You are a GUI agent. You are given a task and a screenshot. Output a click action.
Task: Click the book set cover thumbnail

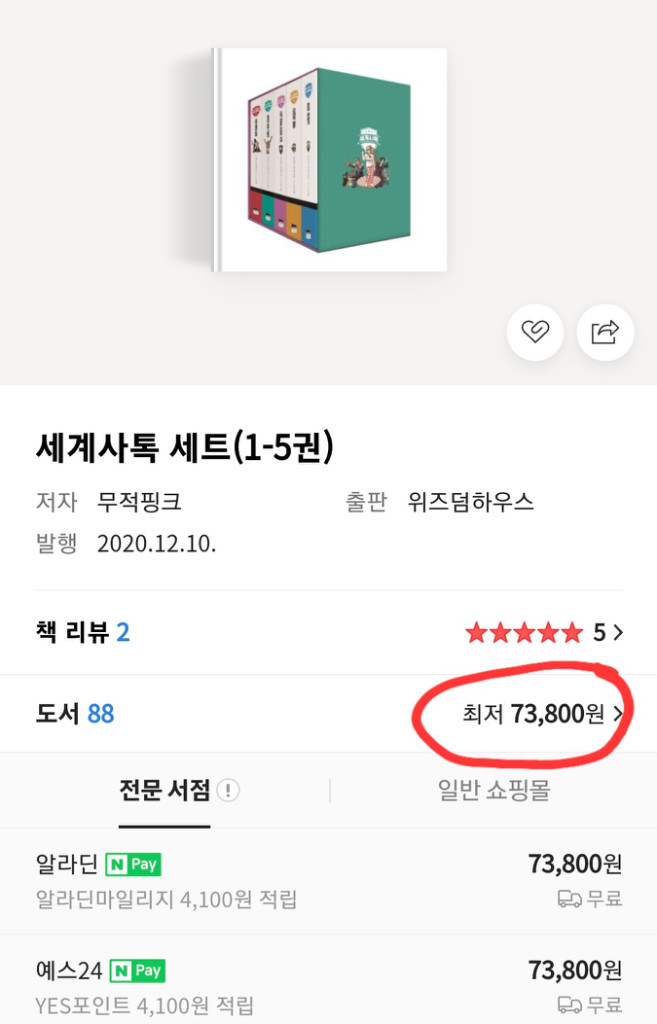[x=328, y=160]
